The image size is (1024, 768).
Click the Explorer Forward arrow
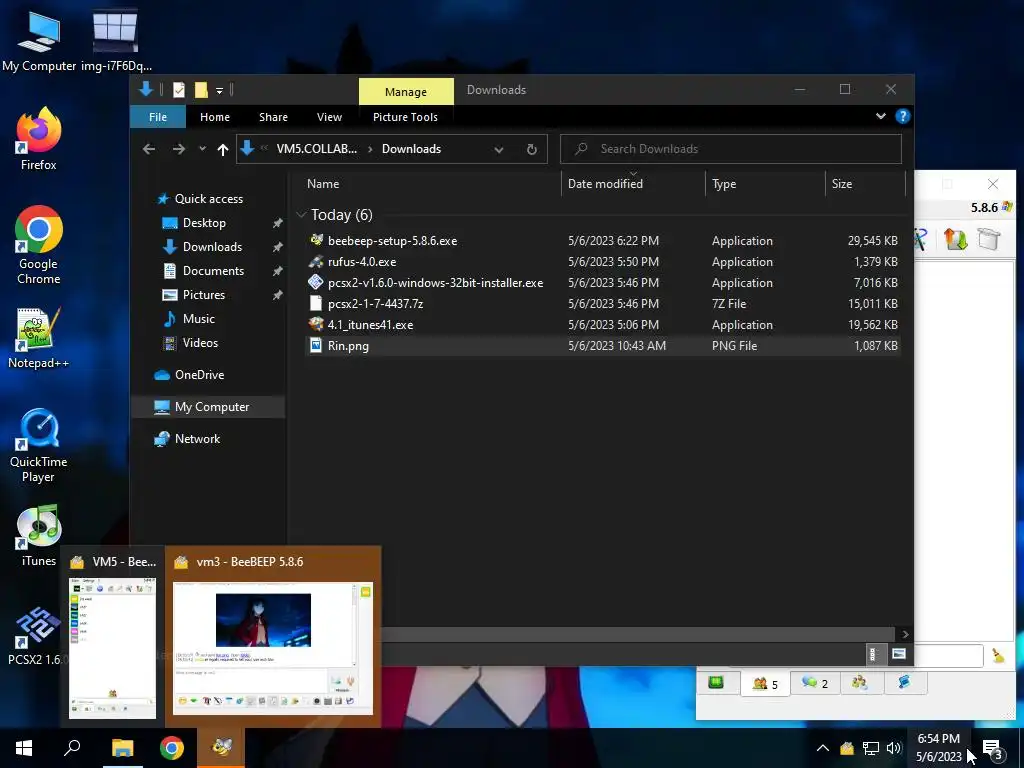coord(178,149)
